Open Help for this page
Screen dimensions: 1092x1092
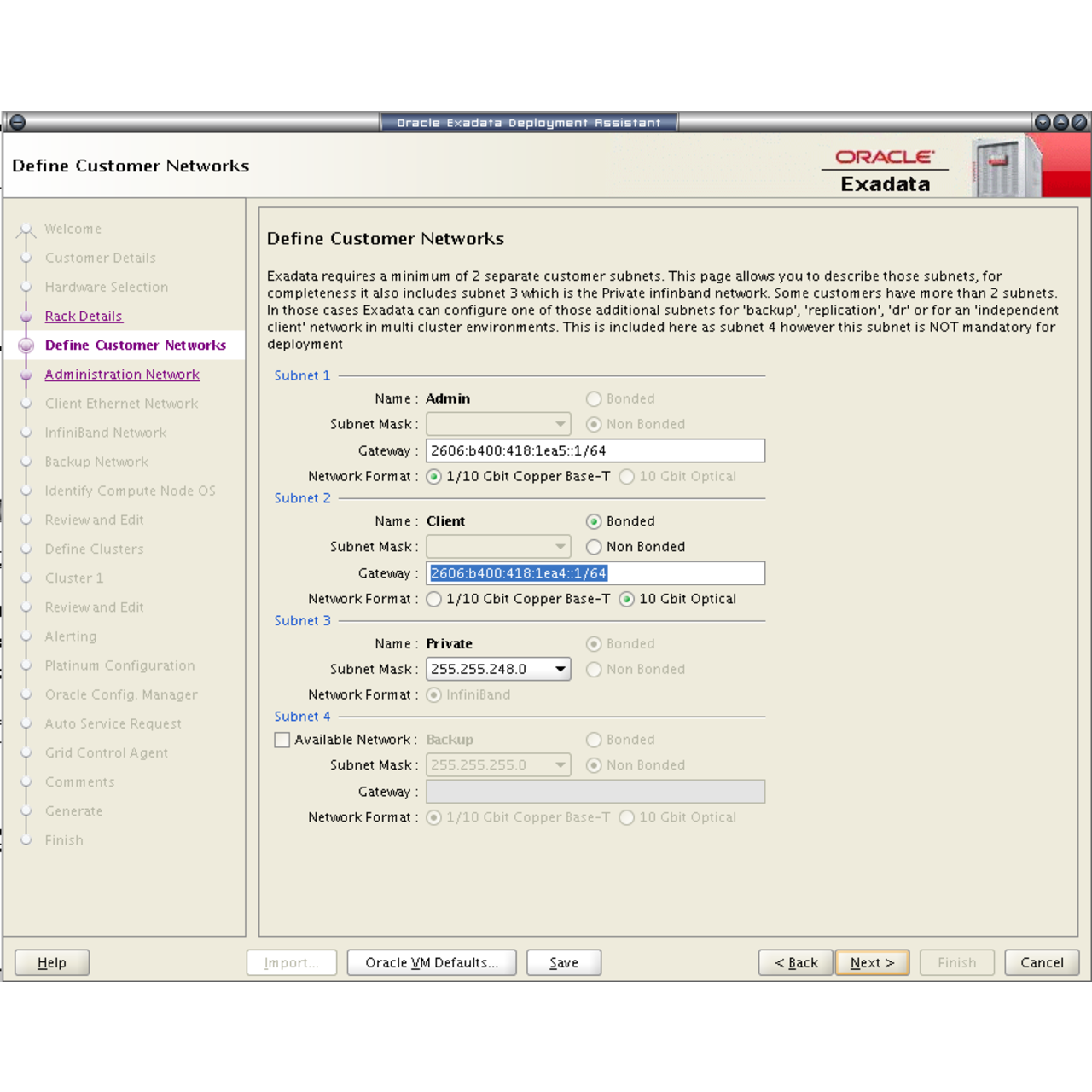click(52, 962)
